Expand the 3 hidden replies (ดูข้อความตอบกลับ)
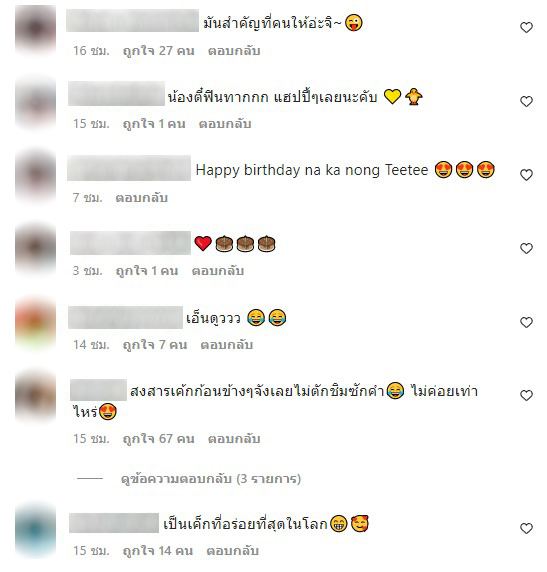The height and width of the screenshot is (572, 547). point(211,478)
